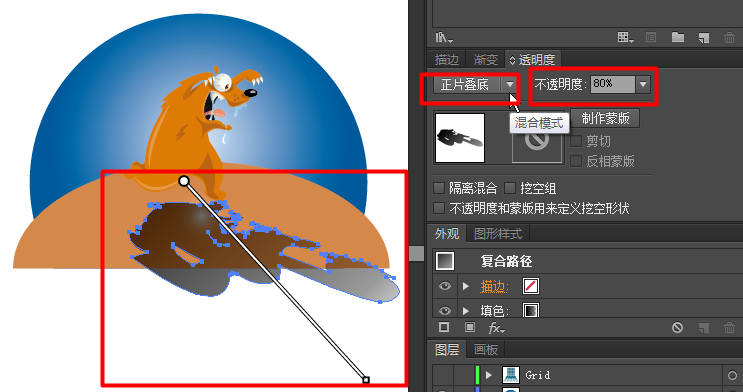
Task: Click the 描边 none color swatch
Action: (x=531, y=286)
